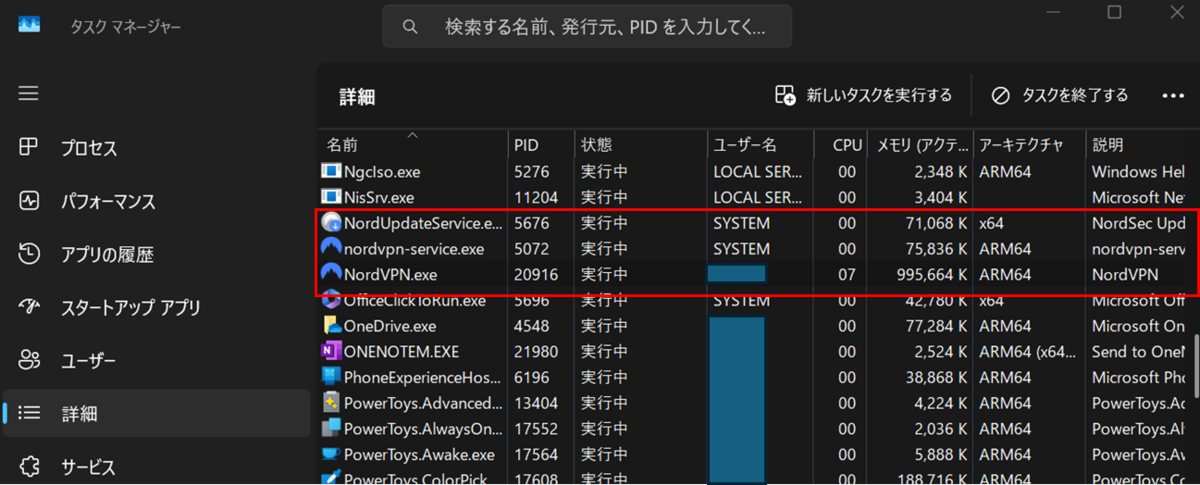Click the PowerToys.Awake.exe name text
The width and height of the screenshot is (1200, 485).
tap(419, 455)
